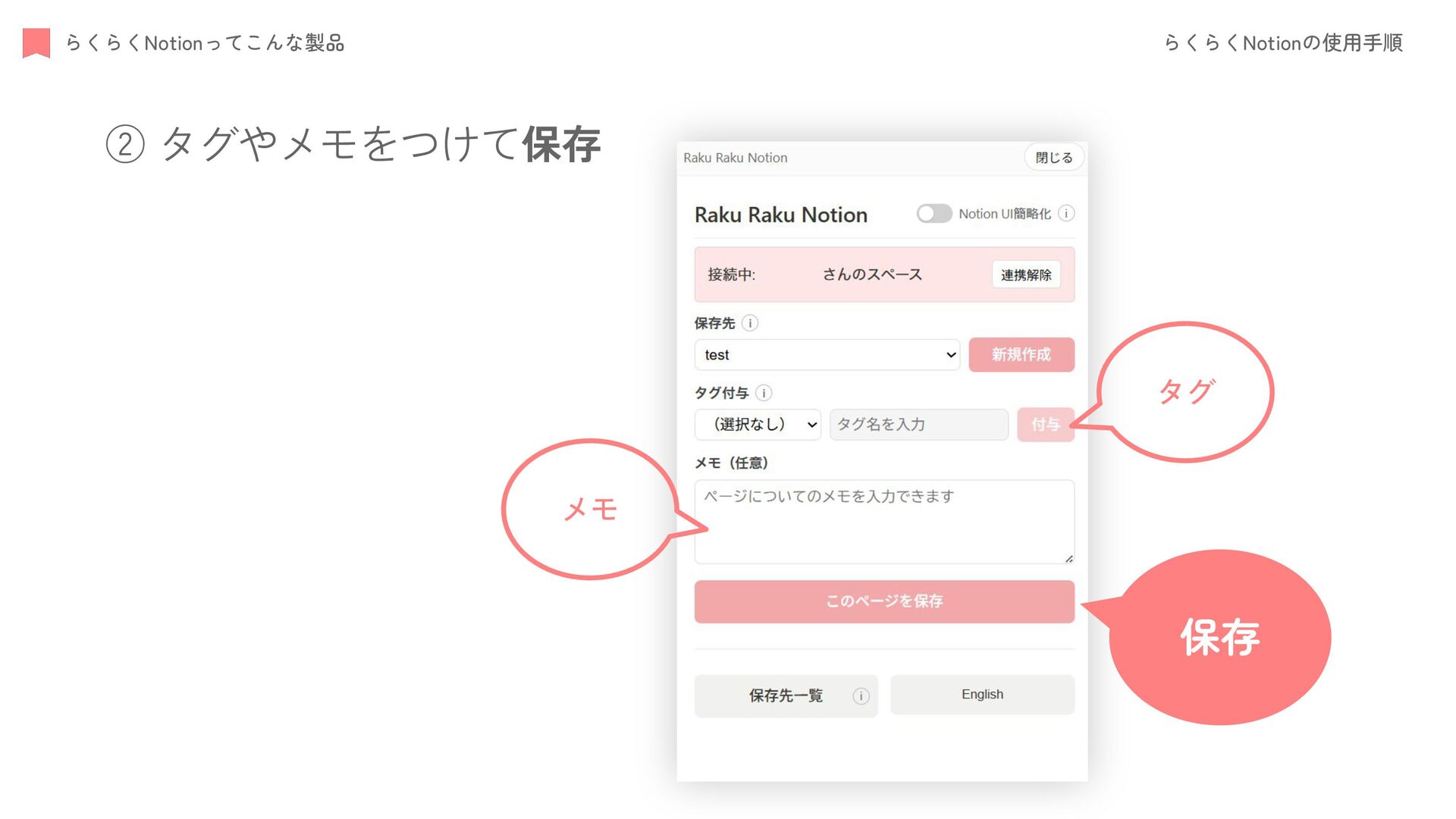Click into the memo text area
1456x819 pixels.
pos(883,522)
